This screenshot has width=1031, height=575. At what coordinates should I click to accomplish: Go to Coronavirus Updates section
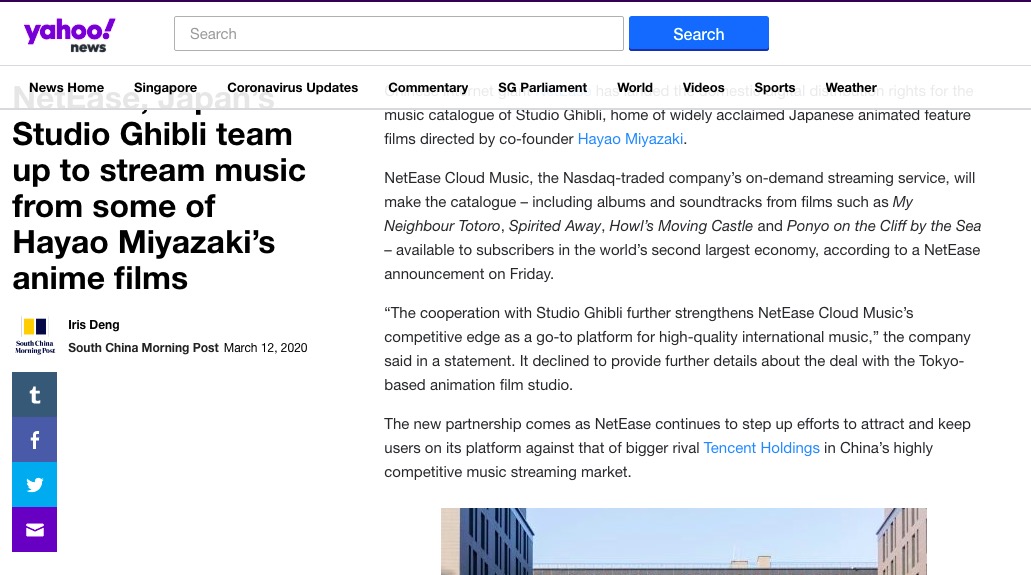293,88
